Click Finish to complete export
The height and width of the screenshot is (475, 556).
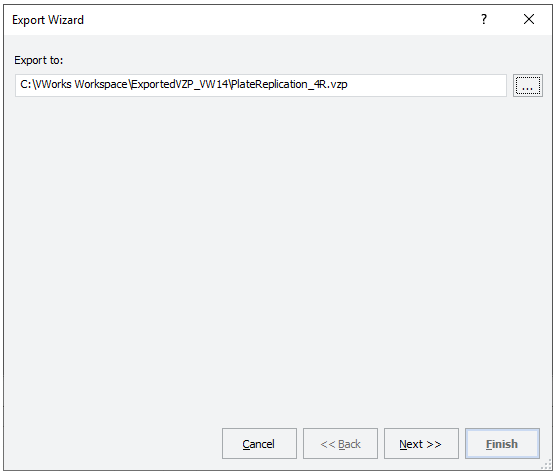click(x=502, y=443)
